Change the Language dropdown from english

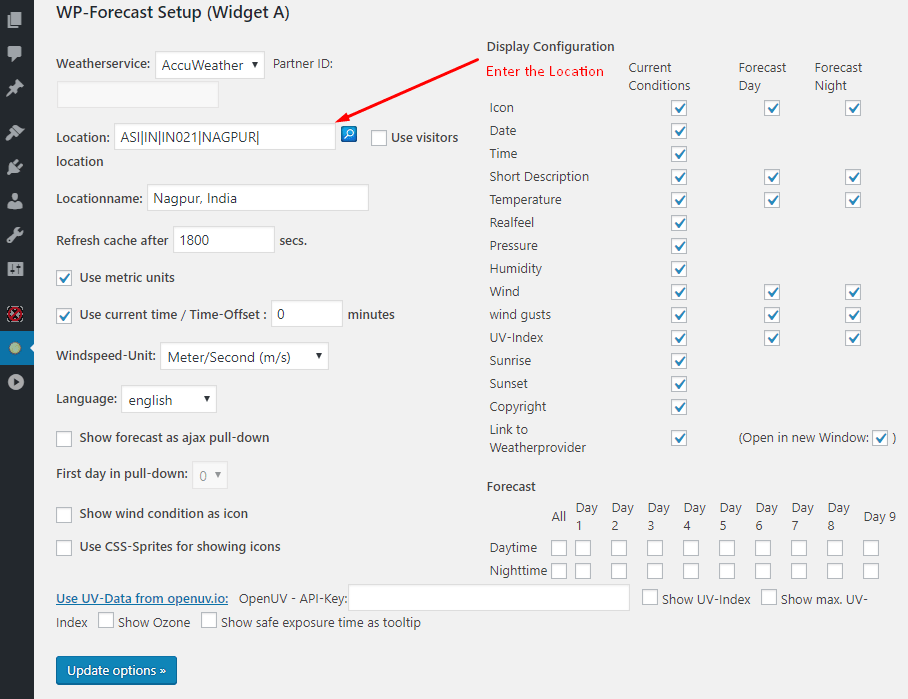coord(168,399)
